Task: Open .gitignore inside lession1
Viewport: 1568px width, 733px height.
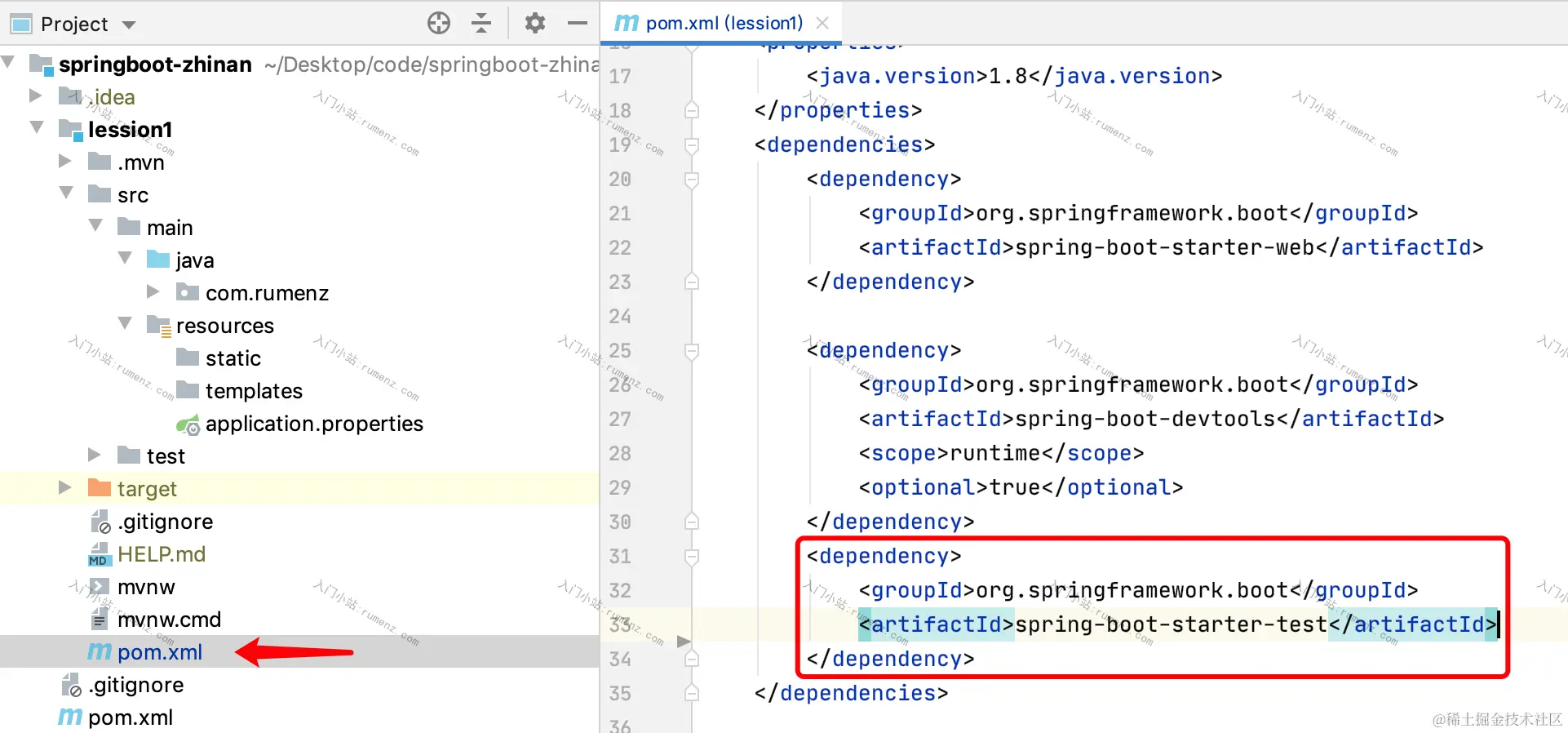Action: (x=166, y=522)
